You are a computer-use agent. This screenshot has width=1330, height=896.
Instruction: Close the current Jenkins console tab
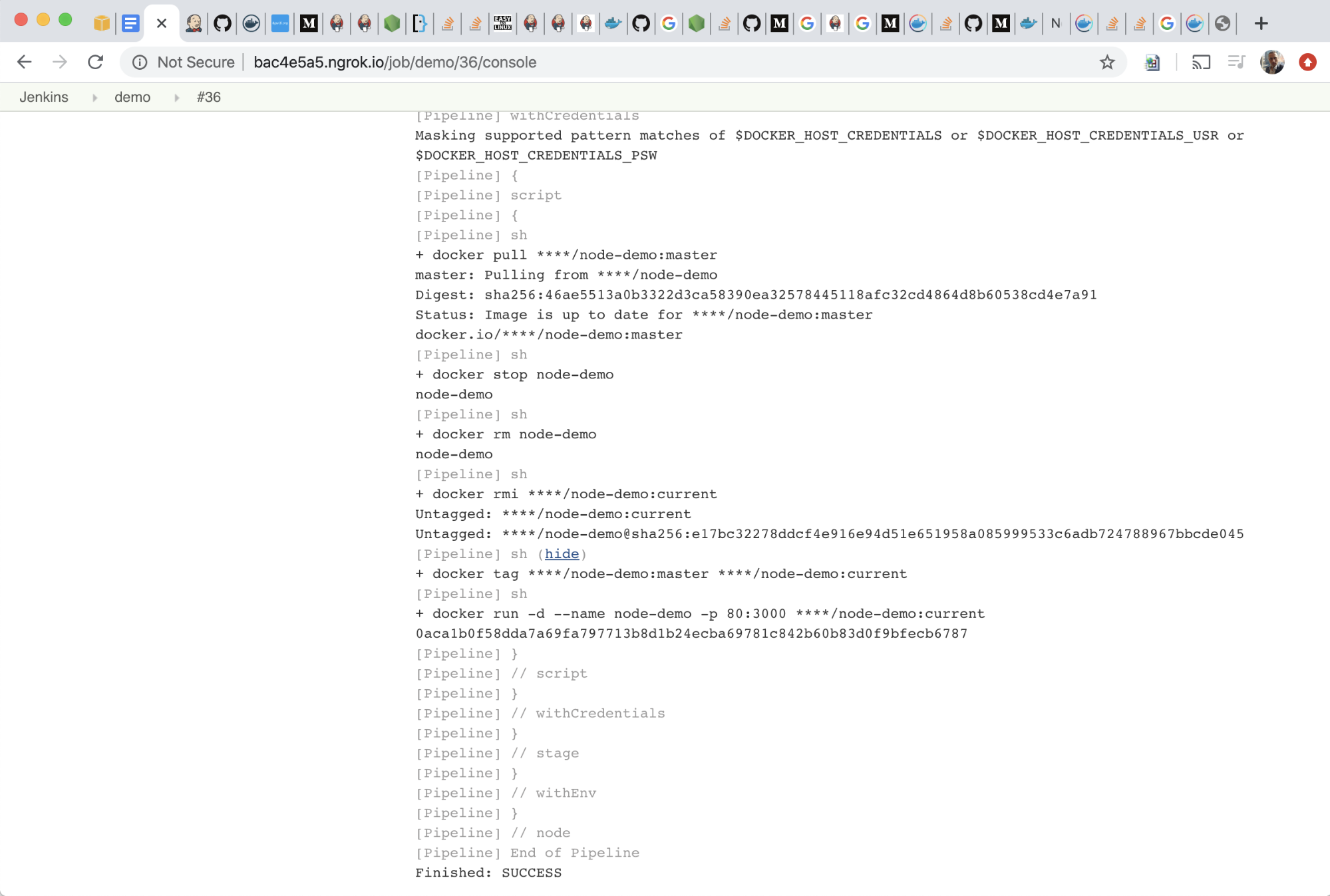tap(162, 24)
